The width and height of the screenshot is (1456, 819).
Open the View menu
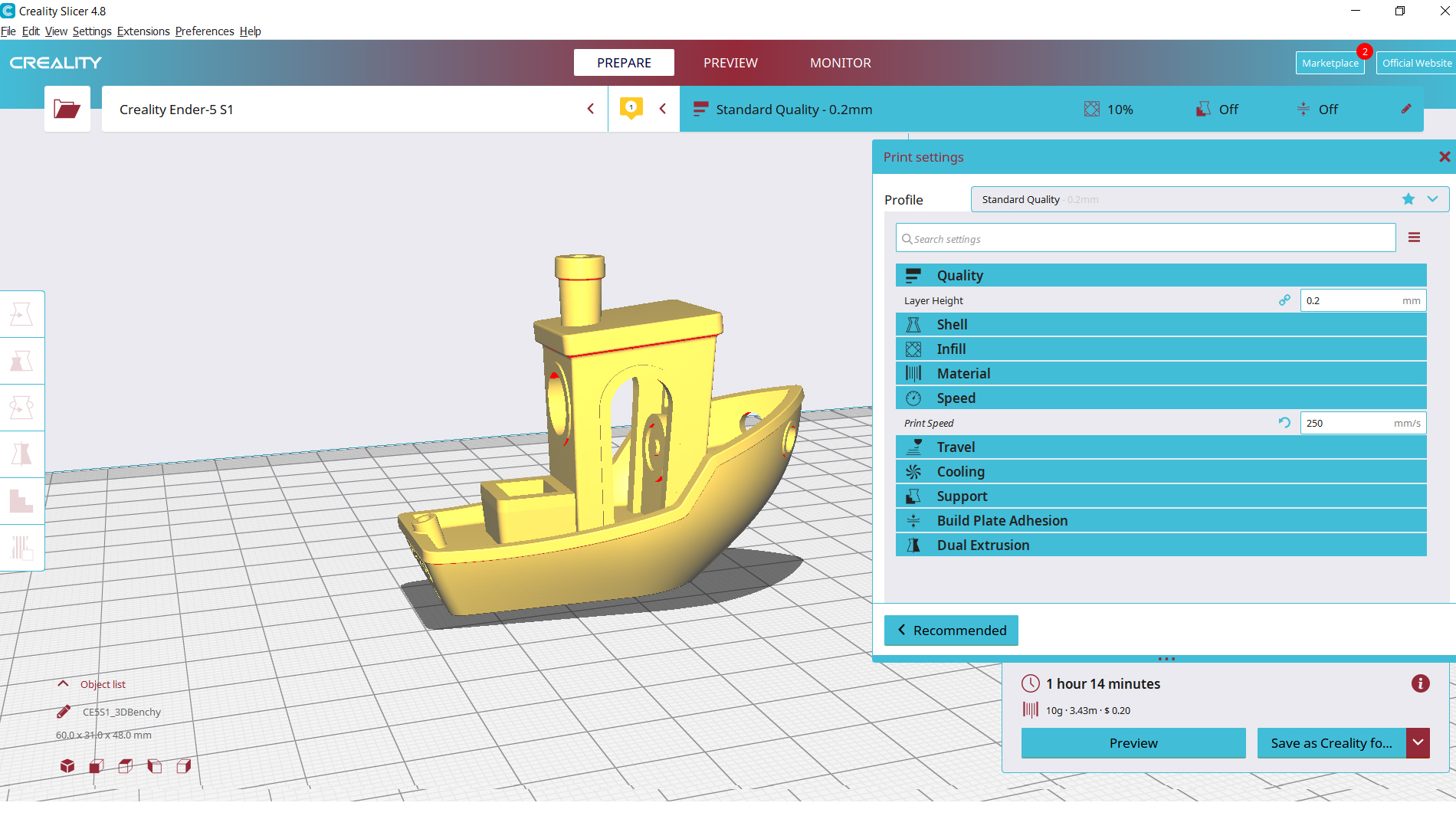tap(56, 31)
